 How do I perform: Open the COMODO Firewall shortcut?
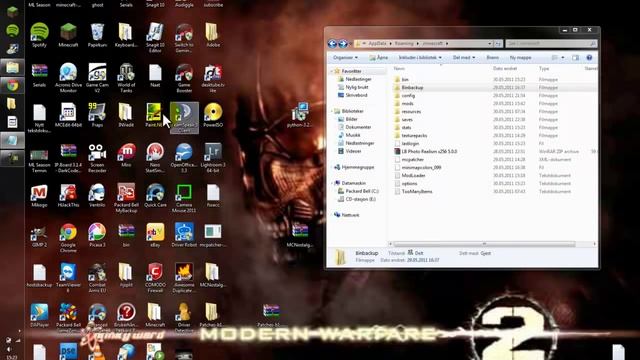[155, 278]
